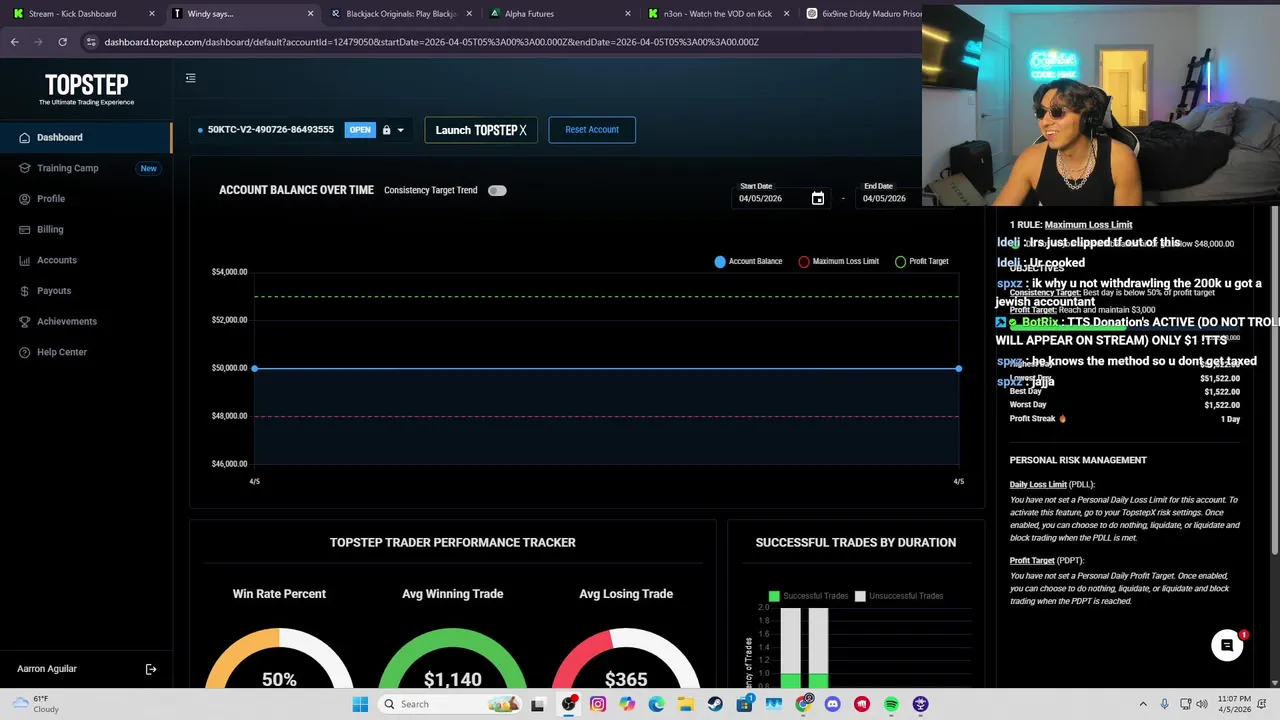The width and height of the screenshot is (1280, 720).
Task: Expand the account selector dropdown arrow
Action: point(400,130)
